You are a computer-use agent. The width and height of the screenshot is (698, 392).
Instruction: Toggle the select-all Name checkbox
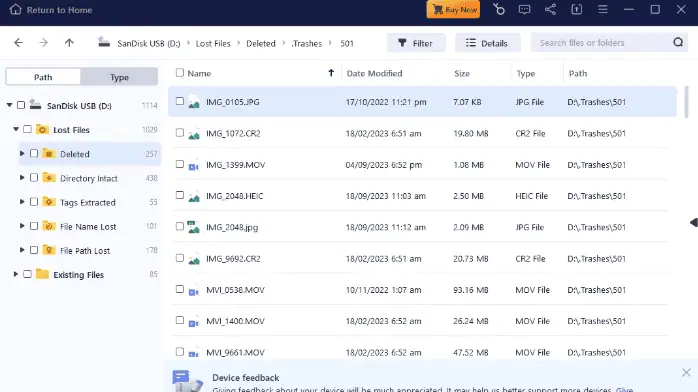(180, 73)
